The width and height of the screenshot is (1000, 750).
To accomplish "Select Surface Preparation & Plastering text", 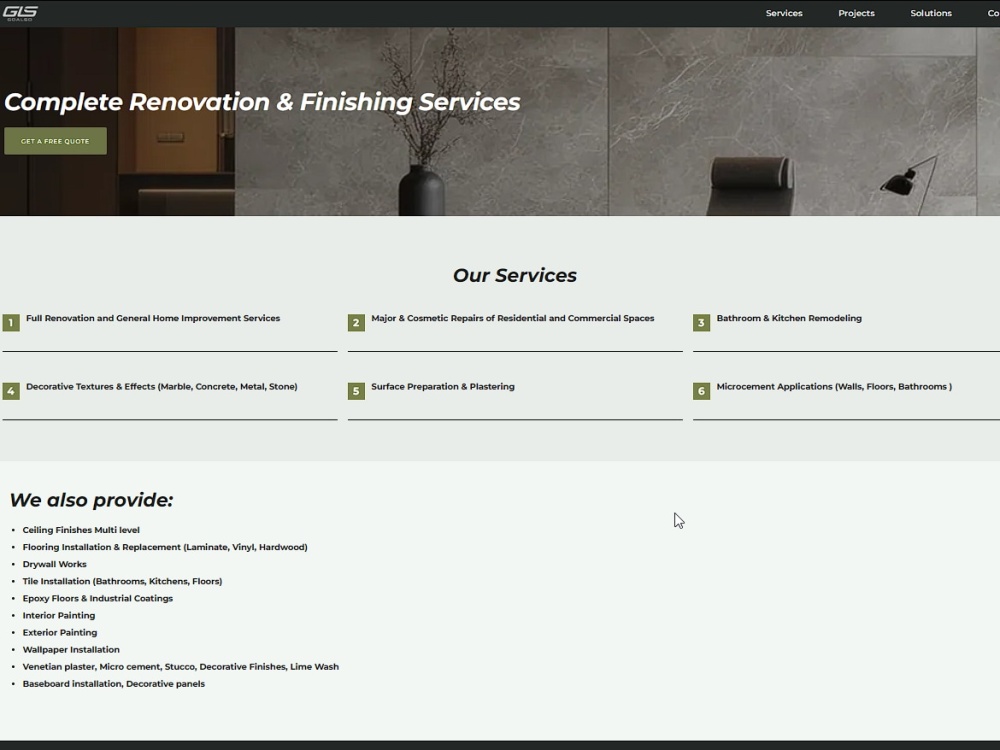I will tap(443, 386).
